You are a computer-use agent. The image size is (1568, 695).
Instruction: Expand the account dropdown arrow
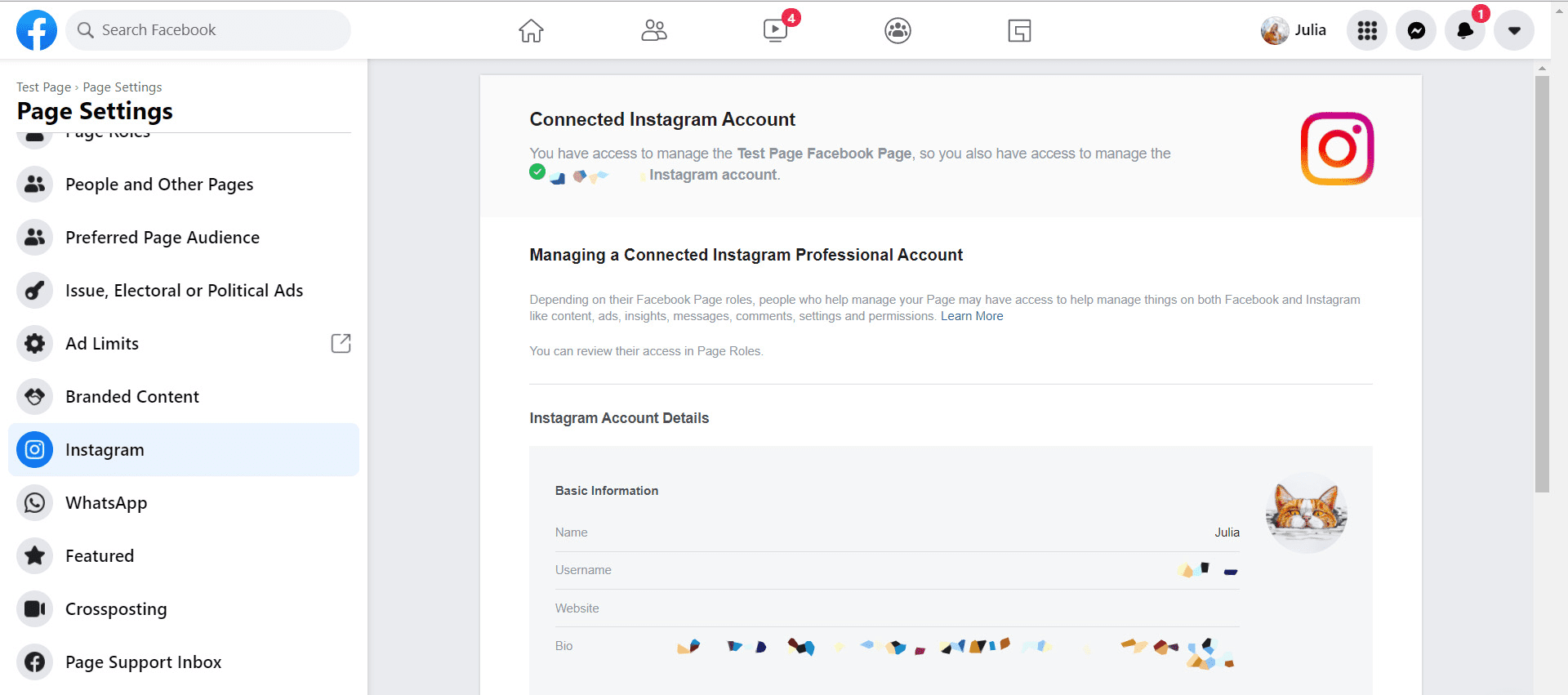pos(1514,30)
